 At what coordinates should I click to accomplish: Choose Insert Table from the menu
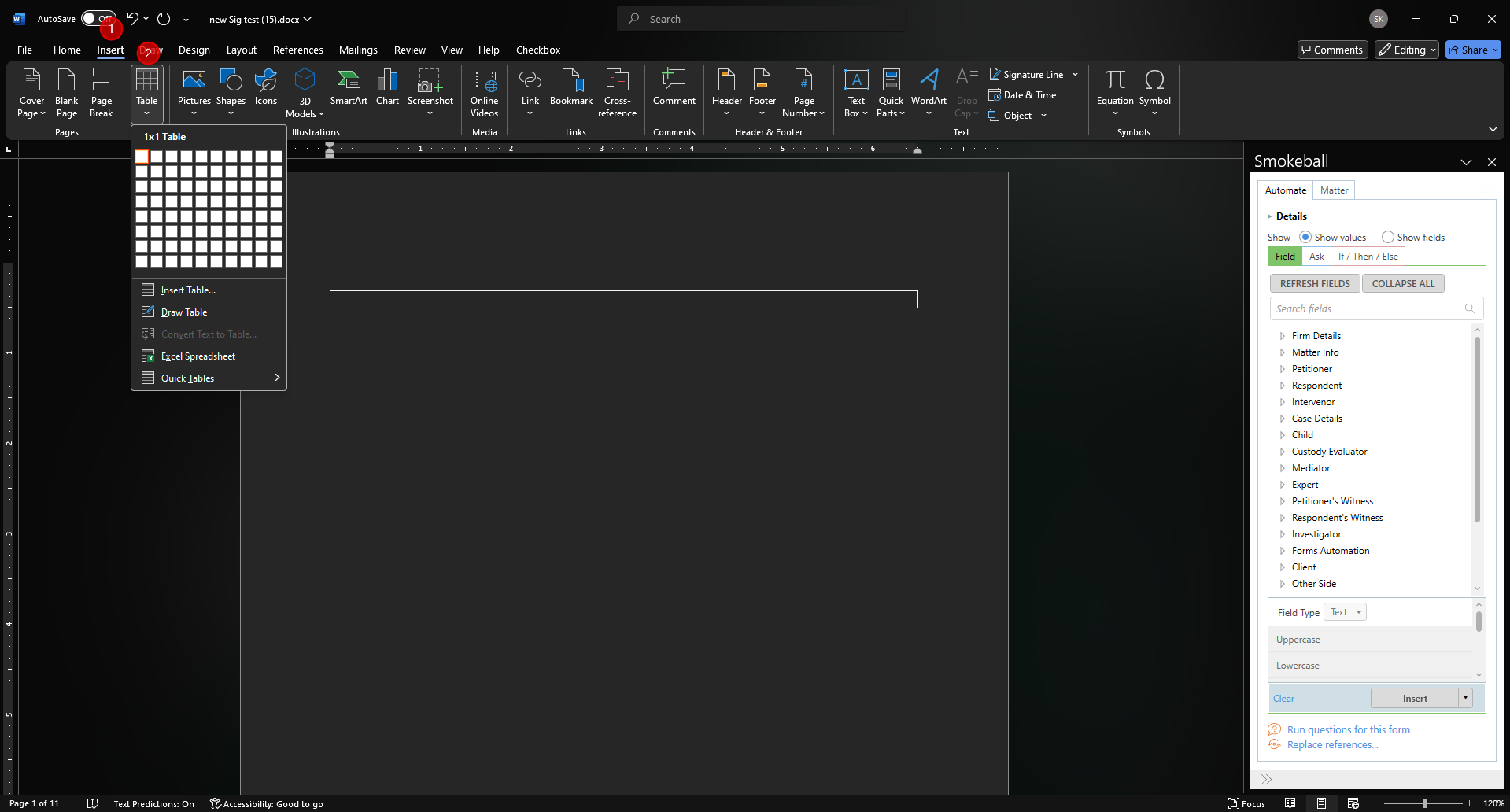pos(188,290)
